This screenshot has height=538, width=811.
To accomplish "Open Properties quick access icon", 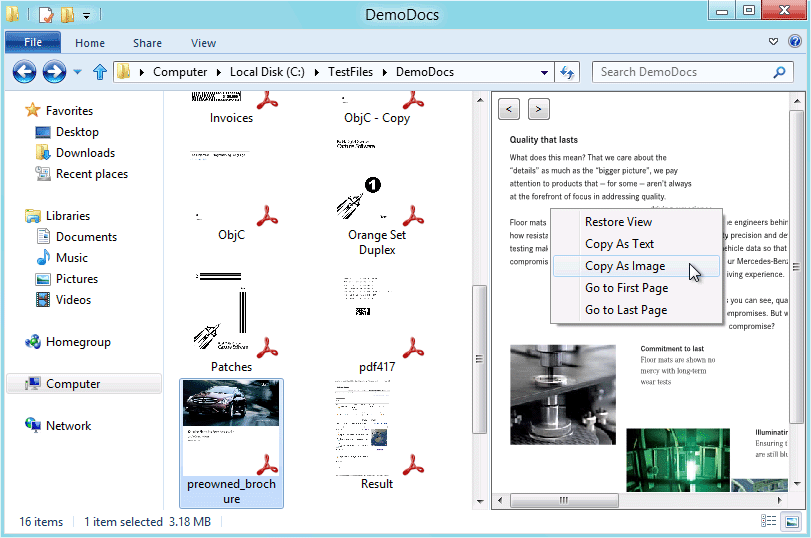I will tap(46, 15).
